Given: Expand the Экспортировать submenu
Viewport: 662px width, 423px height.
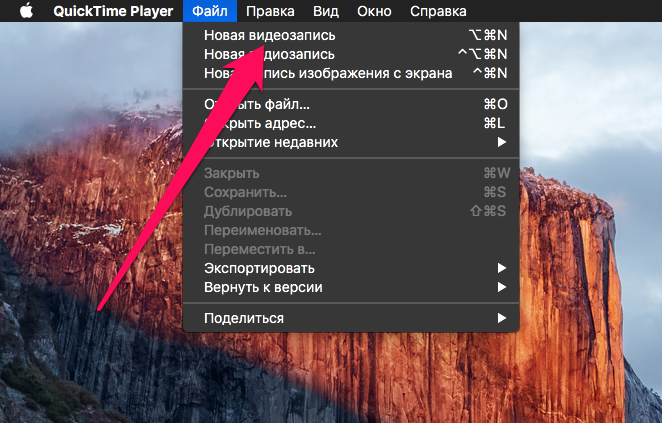Looking at the screenshot, I should 351,268.
